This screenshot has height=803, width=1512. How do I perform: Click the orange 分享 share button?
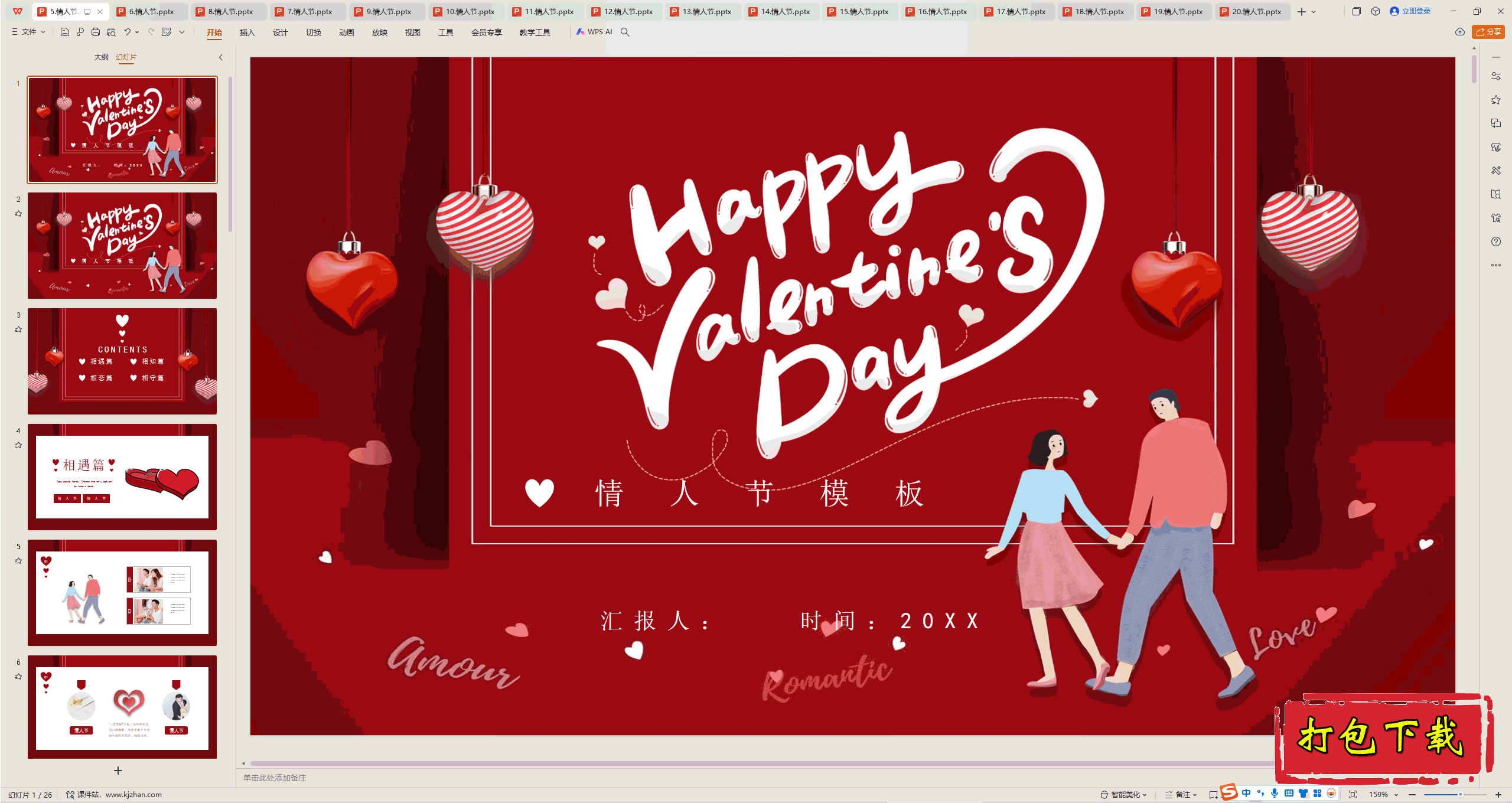1488,32
